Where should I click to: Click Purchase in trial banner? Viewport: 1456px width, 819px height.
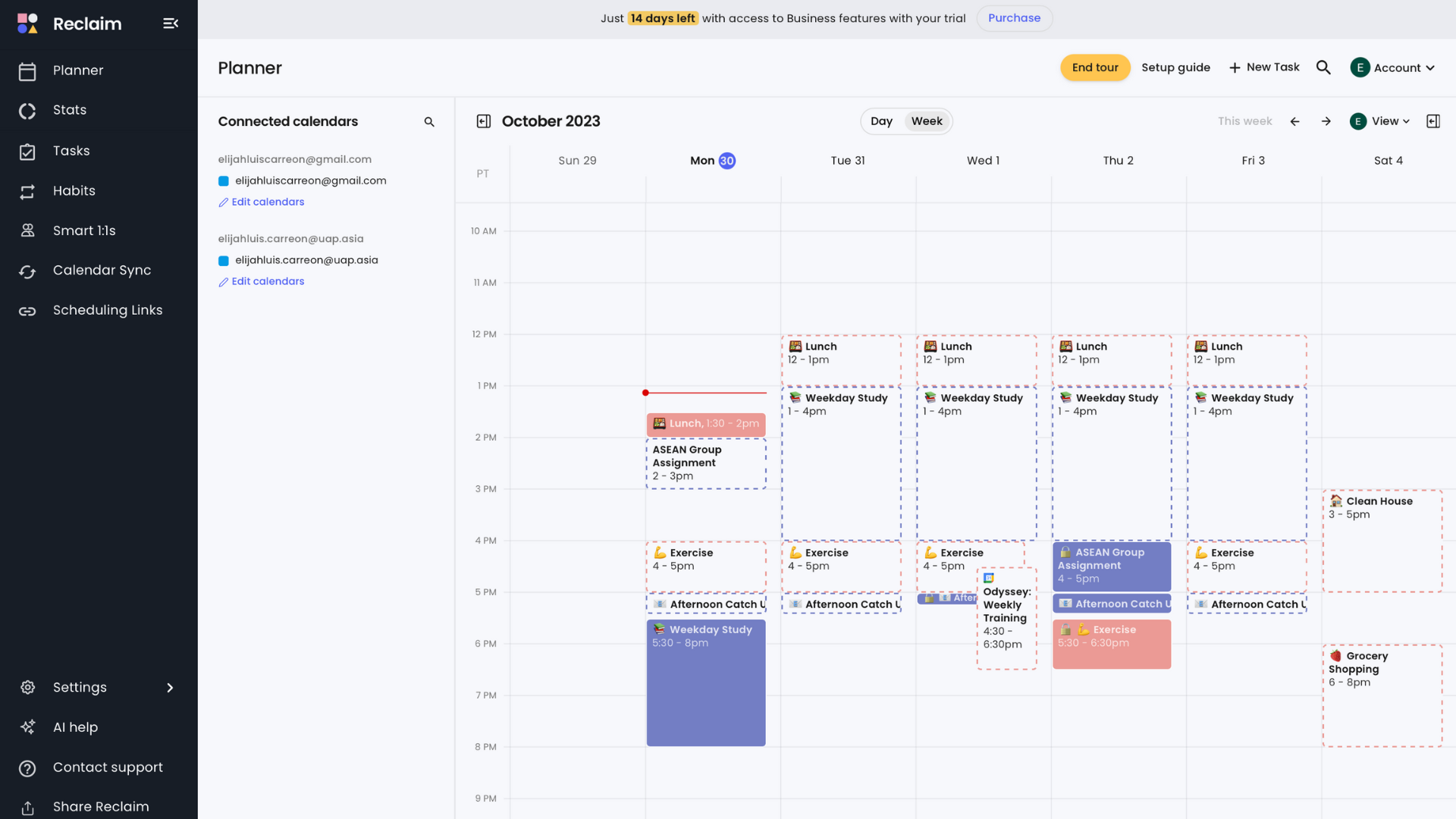tap(1014, 18)
